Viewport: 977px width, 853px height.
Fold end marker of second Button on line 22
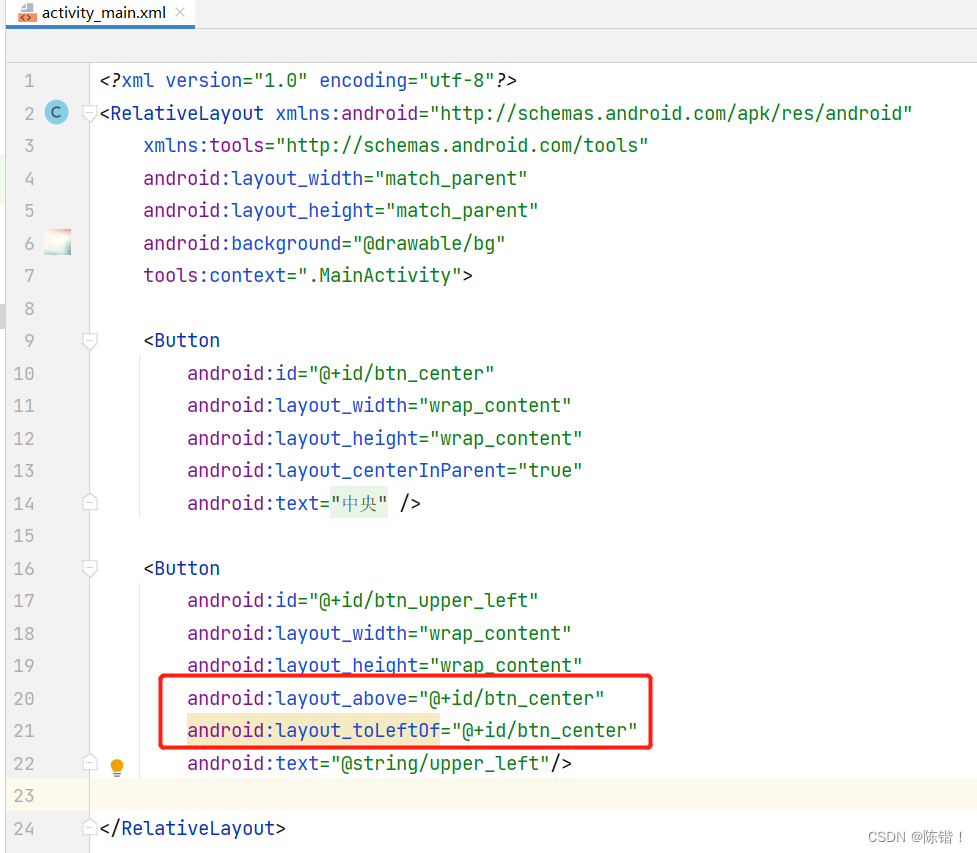[x=90, y=763]
